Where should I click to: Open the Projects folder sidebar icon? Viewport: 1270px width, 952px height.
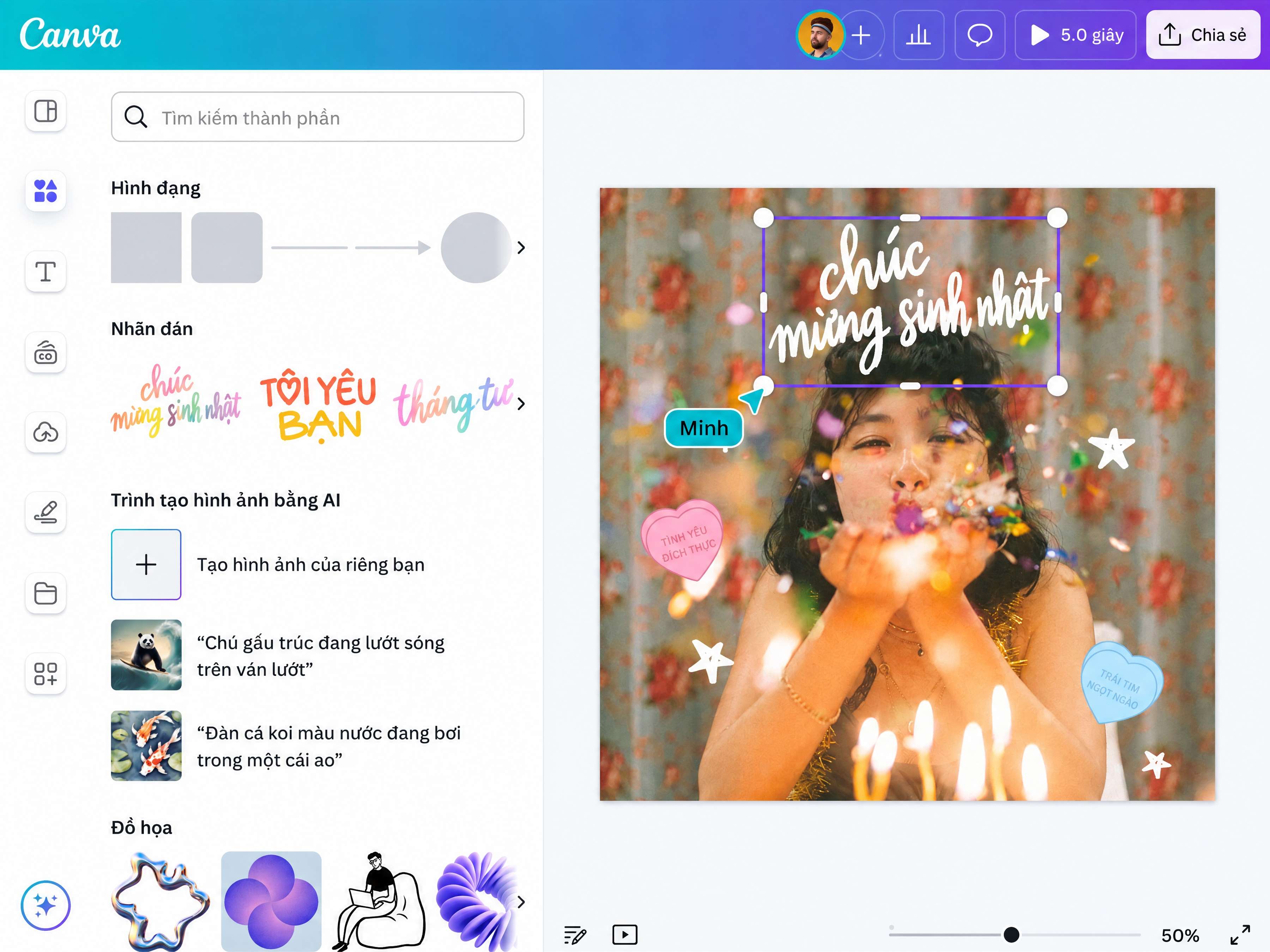46,593
